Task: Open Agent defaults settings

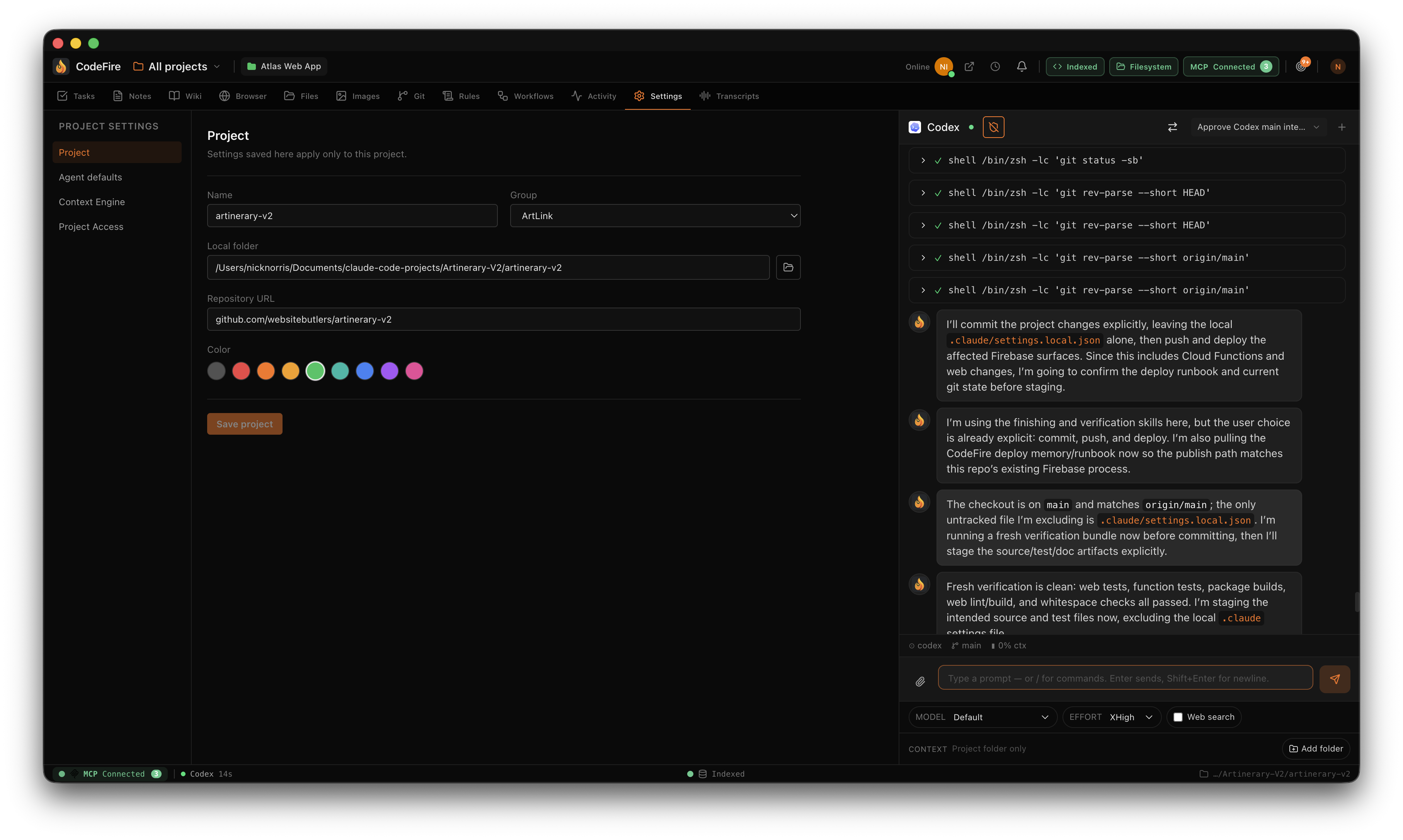Action: (117, 177)
